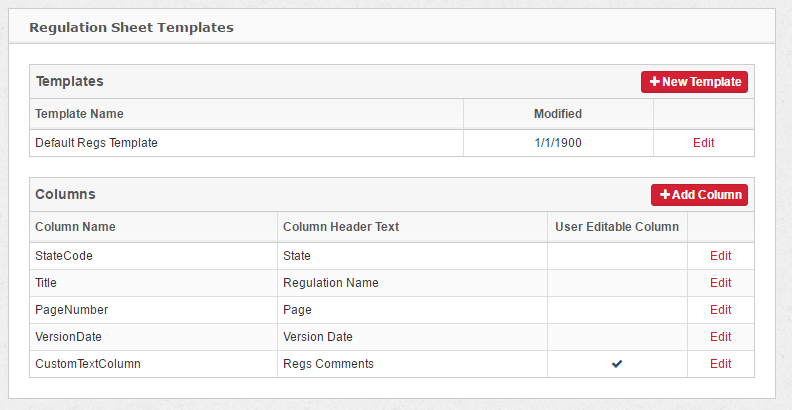This screenshot has width=792, height=410.
Task: Edit the PageNumber column row
Action: (x=720, y=310)
